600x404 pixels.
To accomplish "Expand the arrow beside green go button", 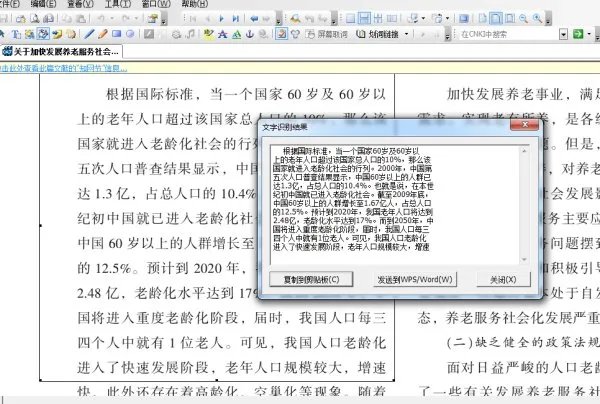I will (x=589, y=34).
